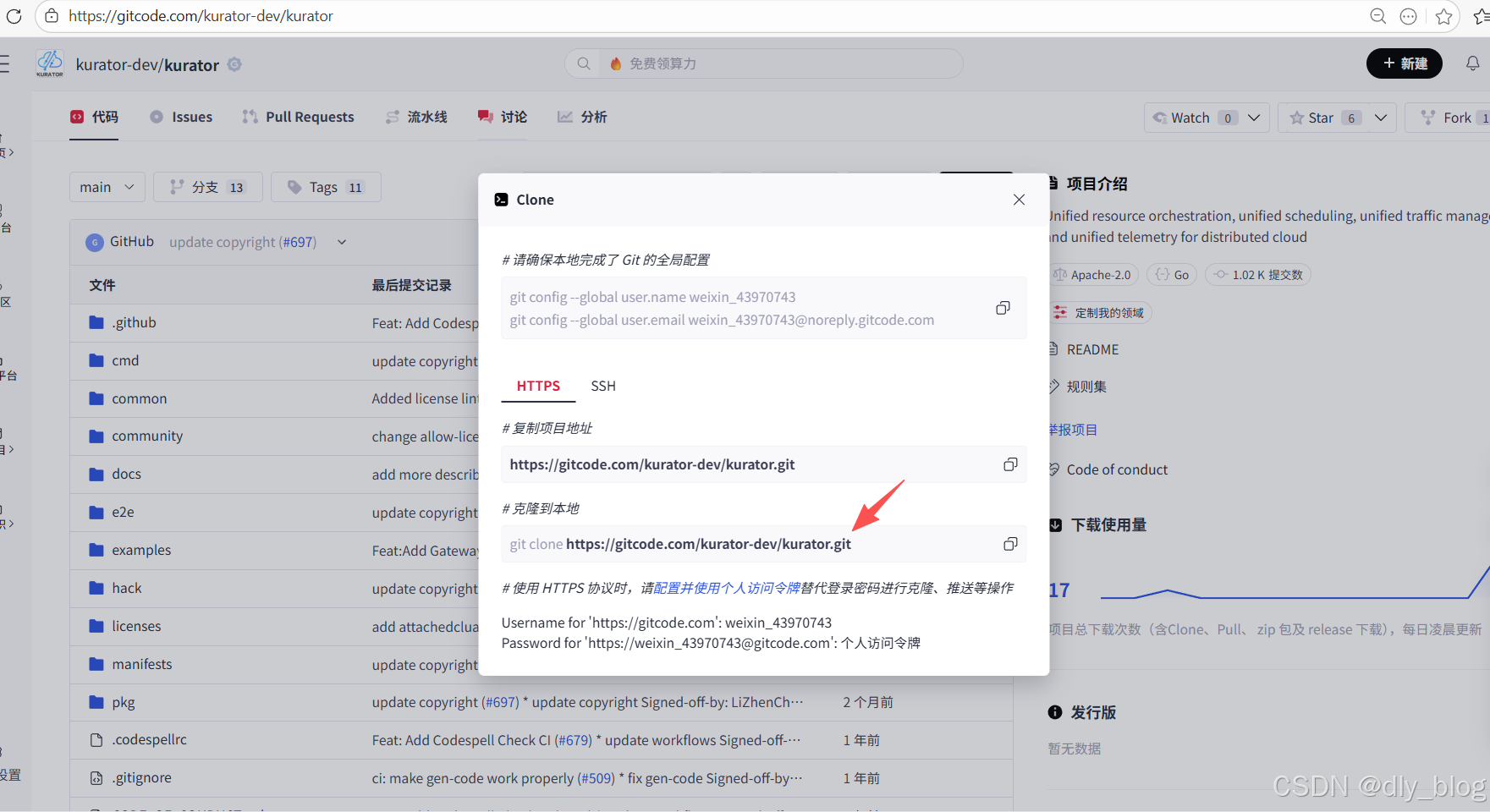Click the kurator-dev/kurator repository title
Image resolution: width=1490 pixels, height=812 pixels.
tap(147, 65)
